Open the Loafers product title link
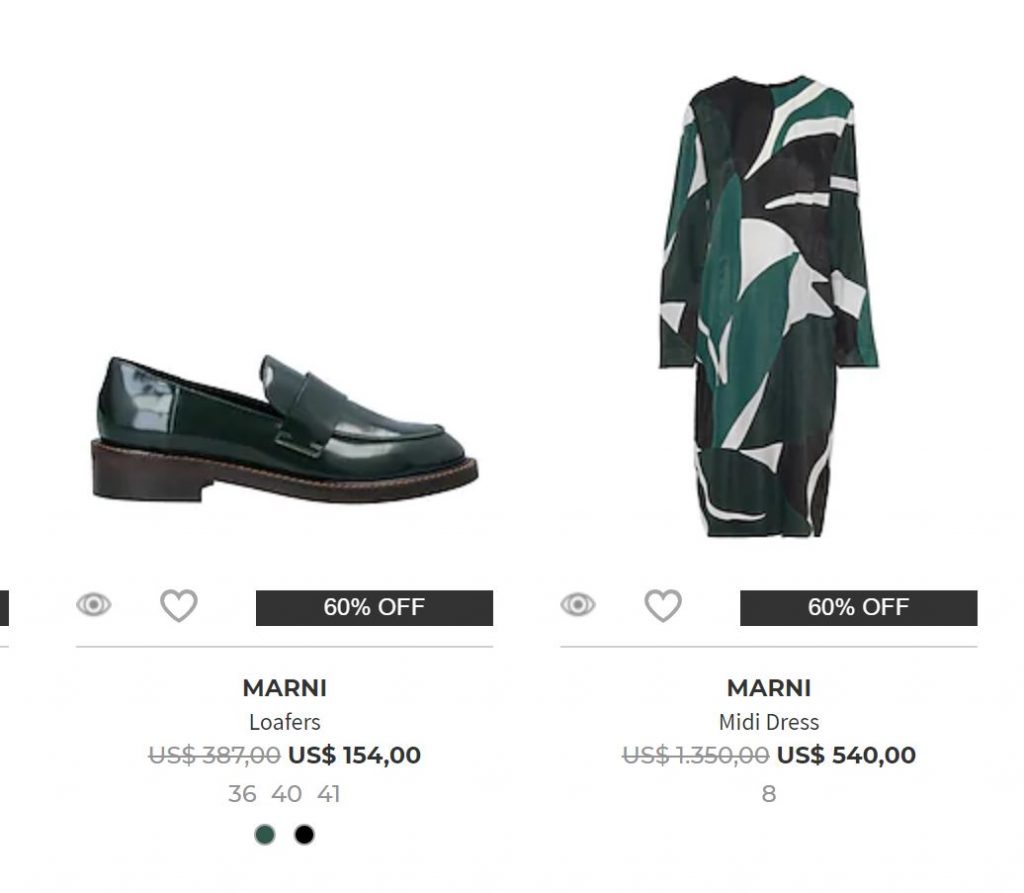 (284, 722)
